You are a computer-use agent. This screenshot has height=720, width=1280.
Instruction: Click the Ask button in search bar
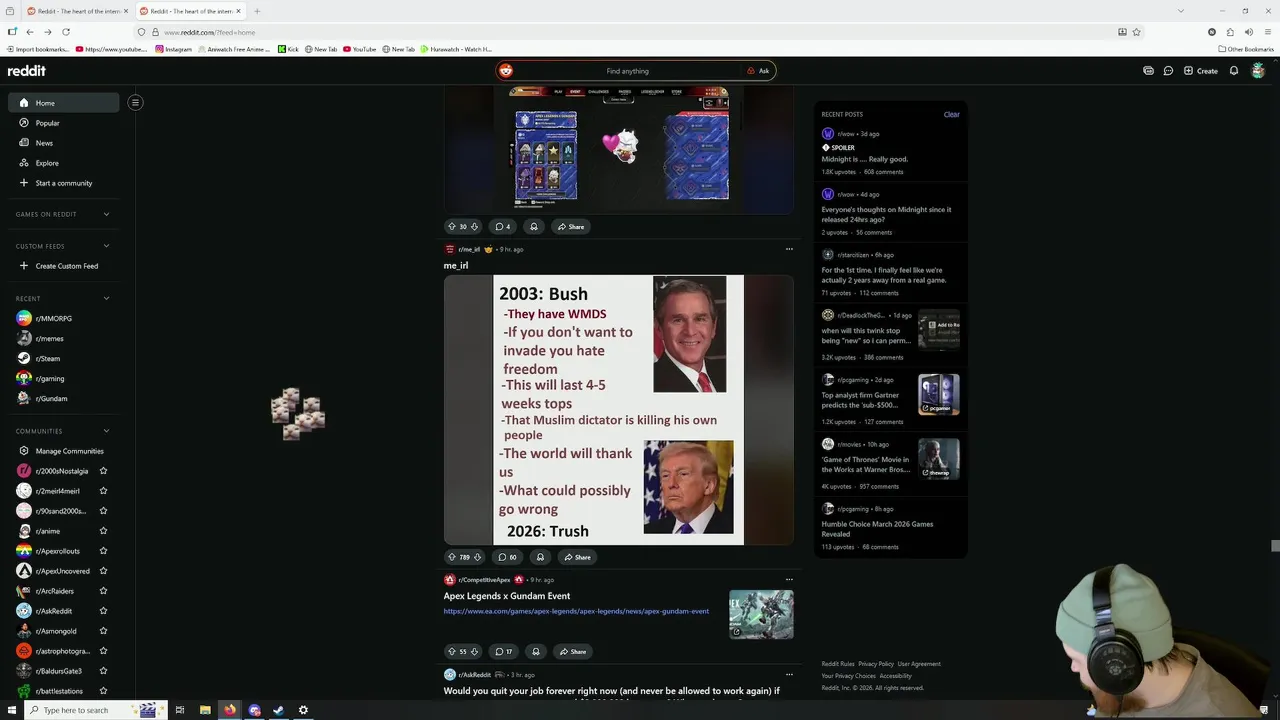(758, 71)
